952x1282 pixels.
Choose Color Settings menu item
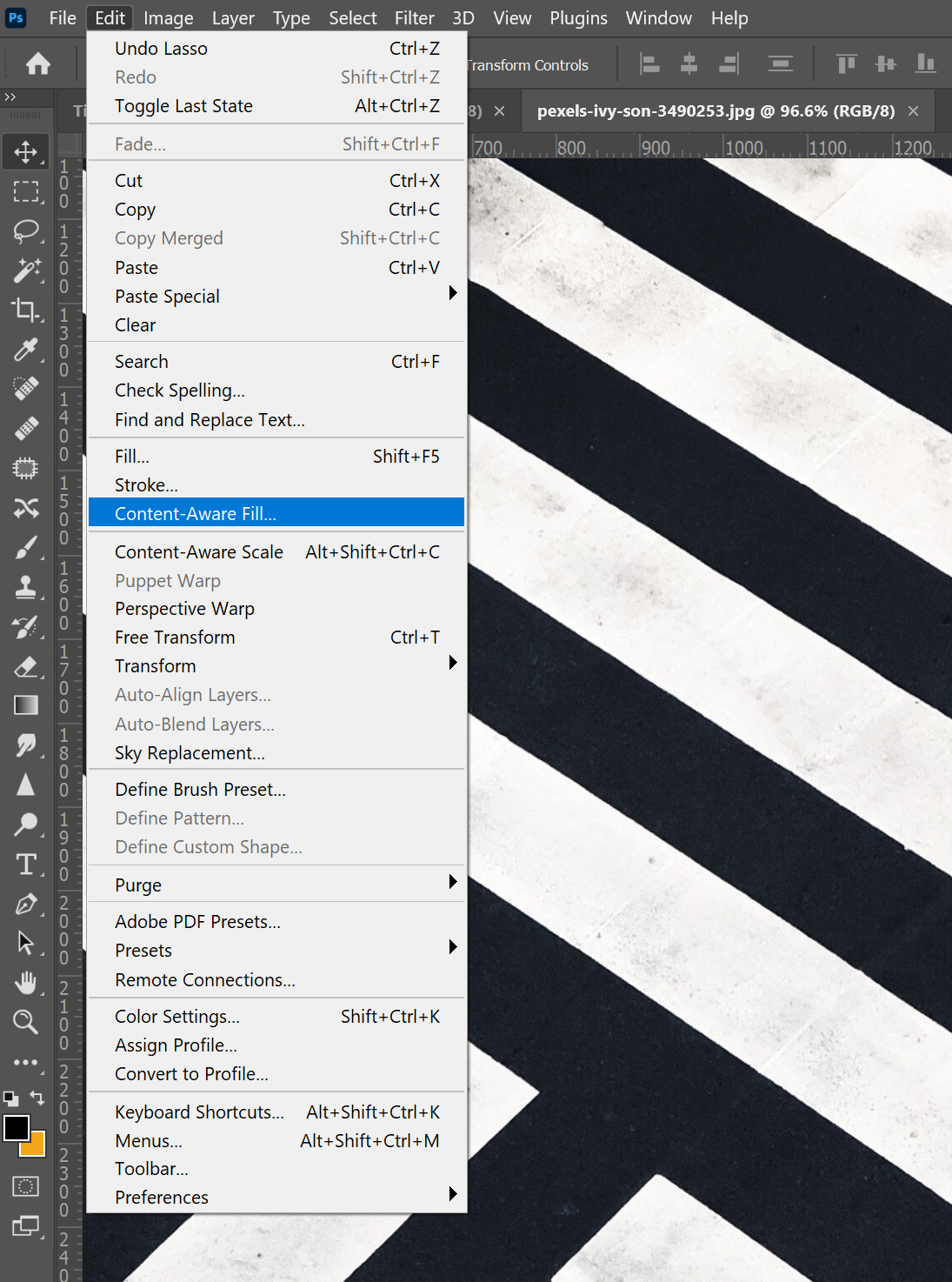[276, 1017]
